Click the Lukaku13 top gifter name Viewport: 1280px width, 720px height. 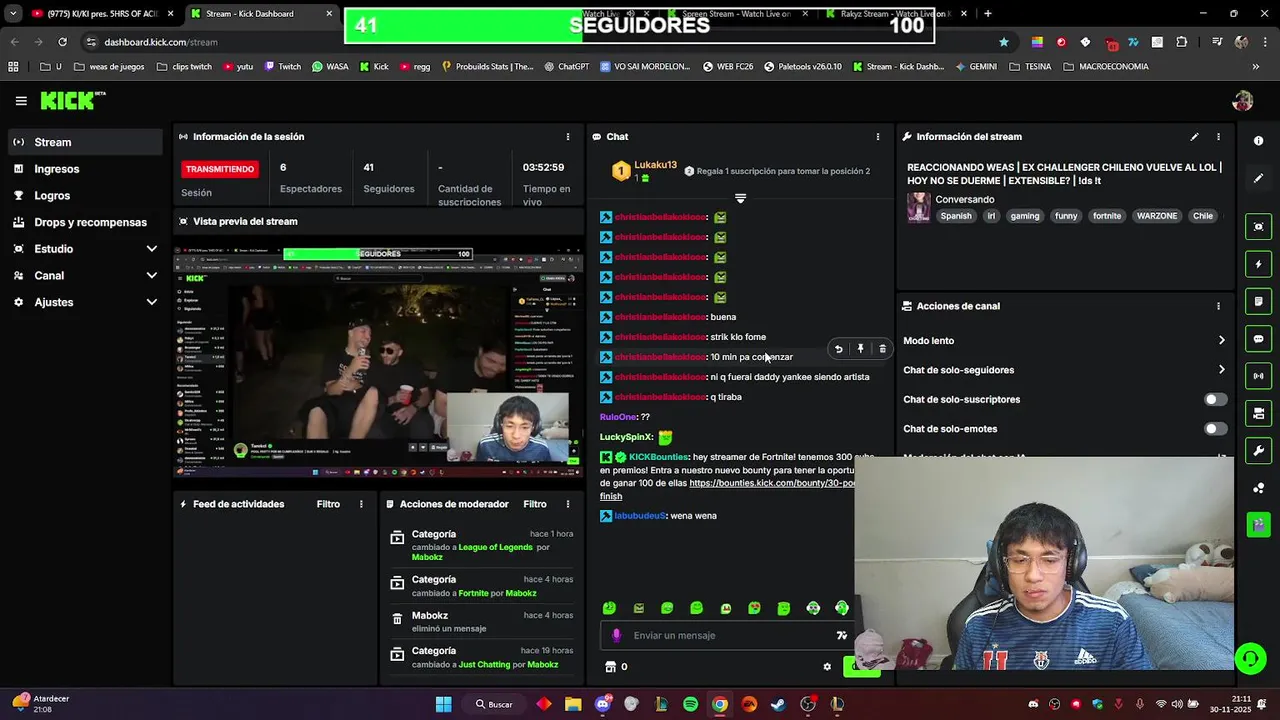tap(655, 165)
